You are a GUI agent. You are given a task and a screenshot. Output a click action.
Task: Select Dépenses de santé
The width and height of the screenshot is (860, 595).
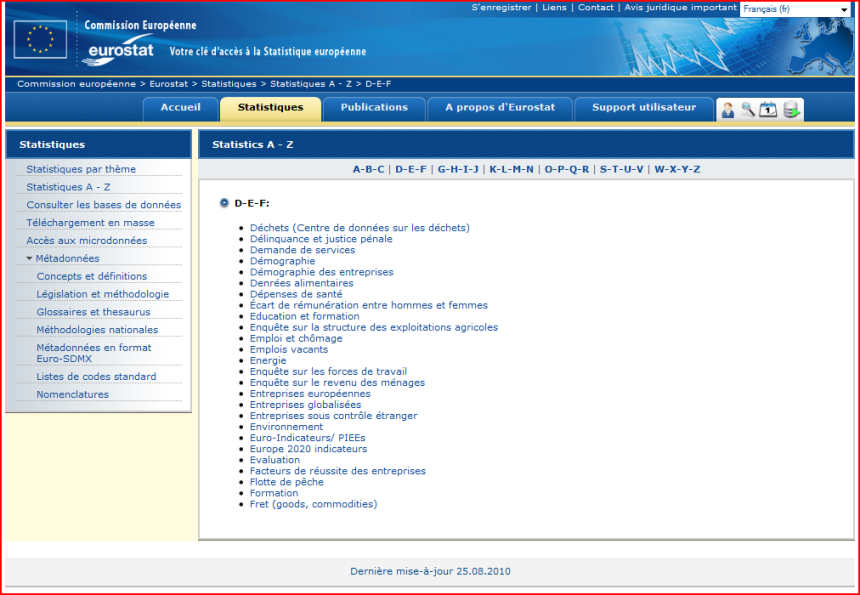(296, 294)
